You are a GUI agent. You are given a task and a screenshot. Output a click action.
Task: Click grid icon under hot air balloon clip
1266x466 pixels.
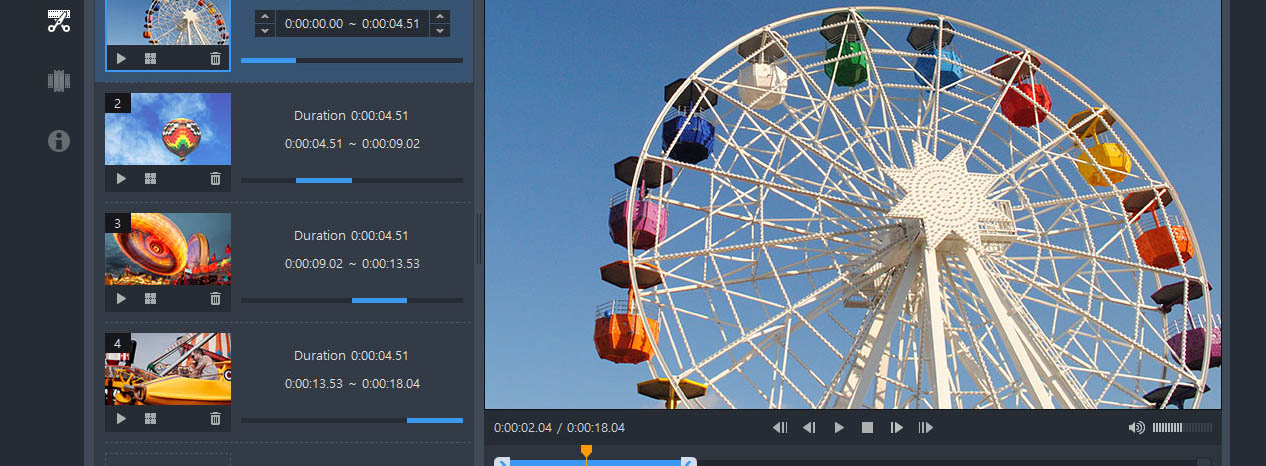[151, 179]
